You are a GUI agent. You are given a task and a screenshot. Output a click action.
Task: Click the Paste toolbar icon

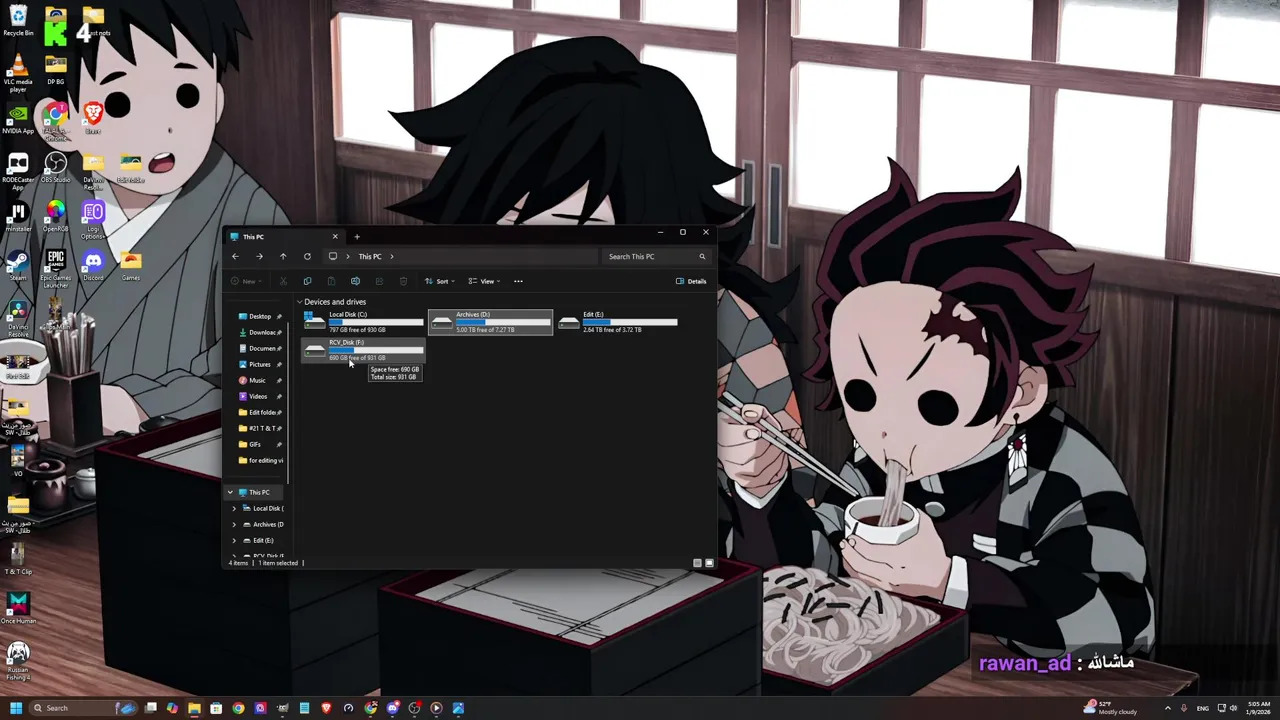(x=331, y=281)
